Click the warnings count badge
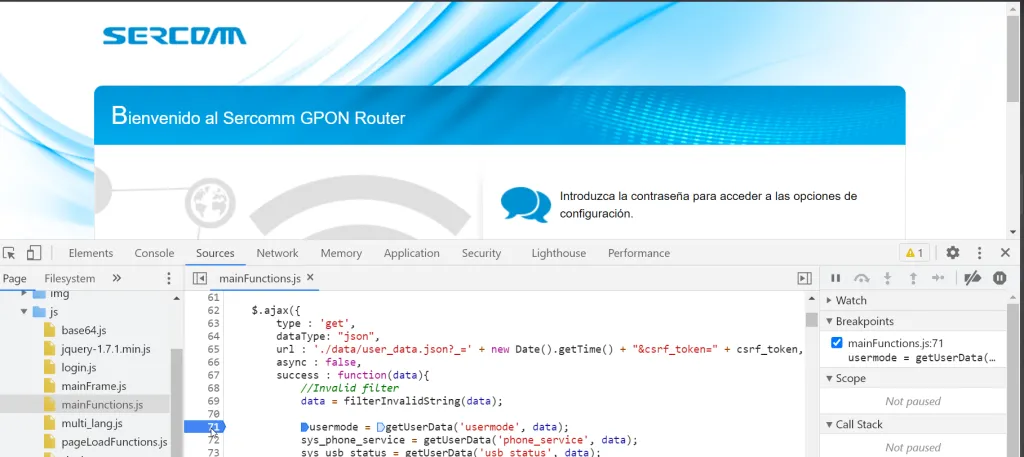 tap(914, 253)
